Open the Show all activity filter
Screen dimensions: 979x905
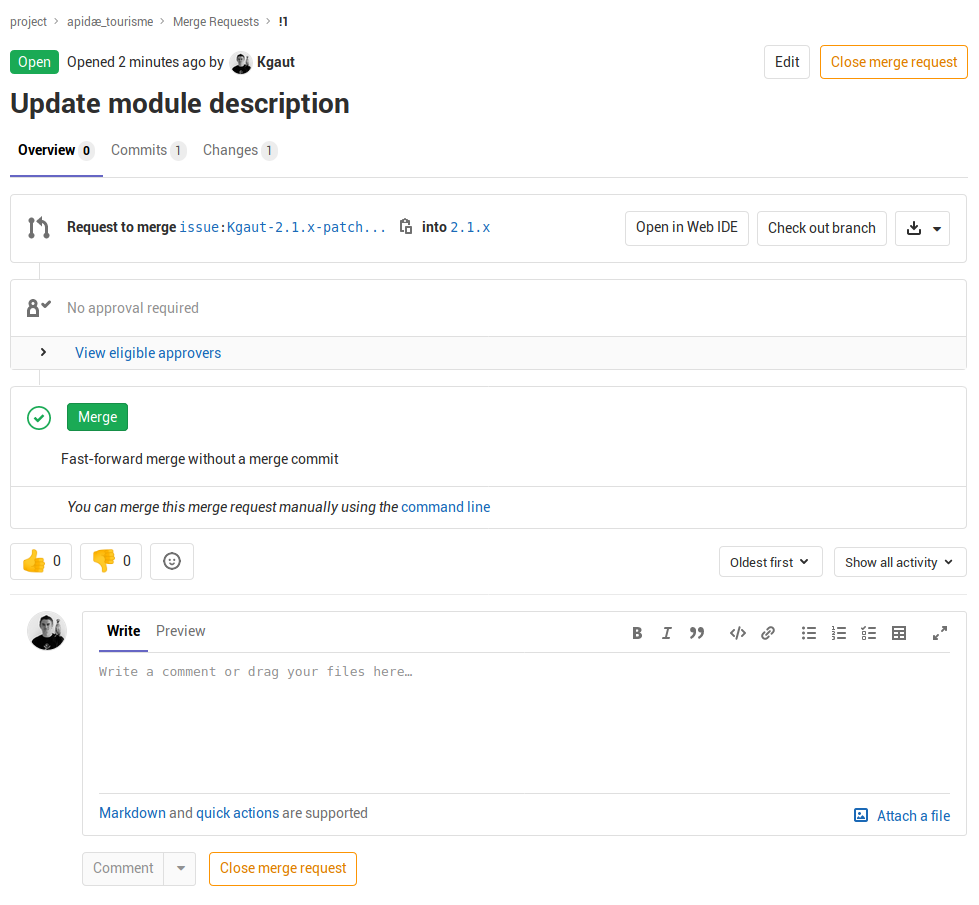[900, 562]
